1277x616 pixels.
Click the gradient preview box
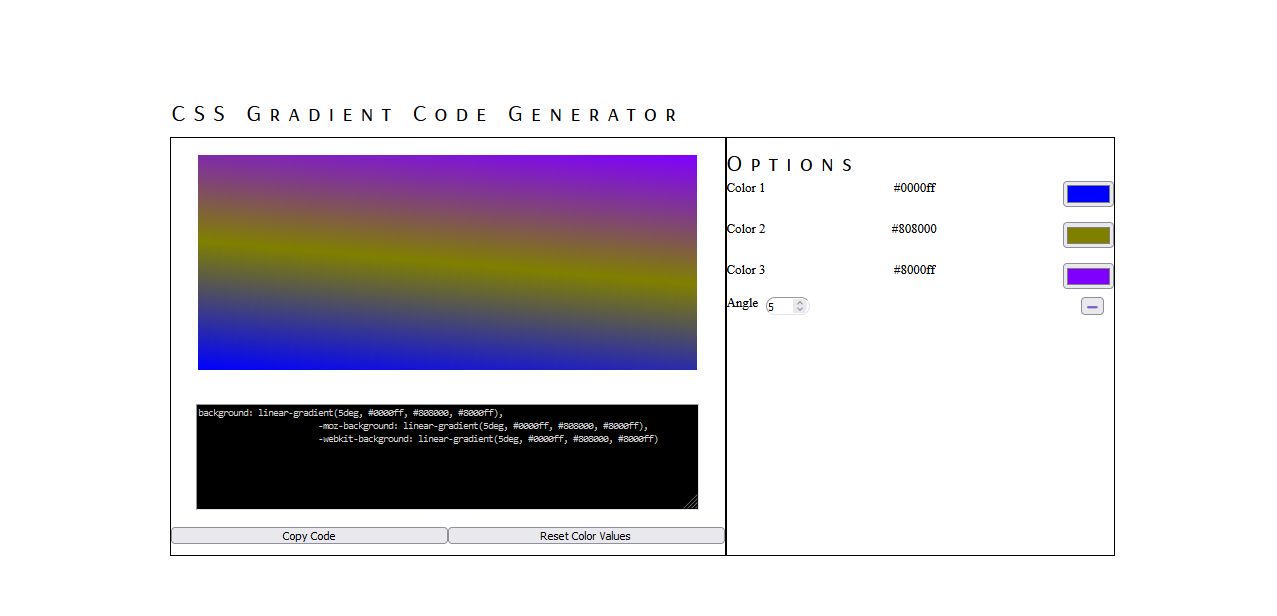coord(447,262)
